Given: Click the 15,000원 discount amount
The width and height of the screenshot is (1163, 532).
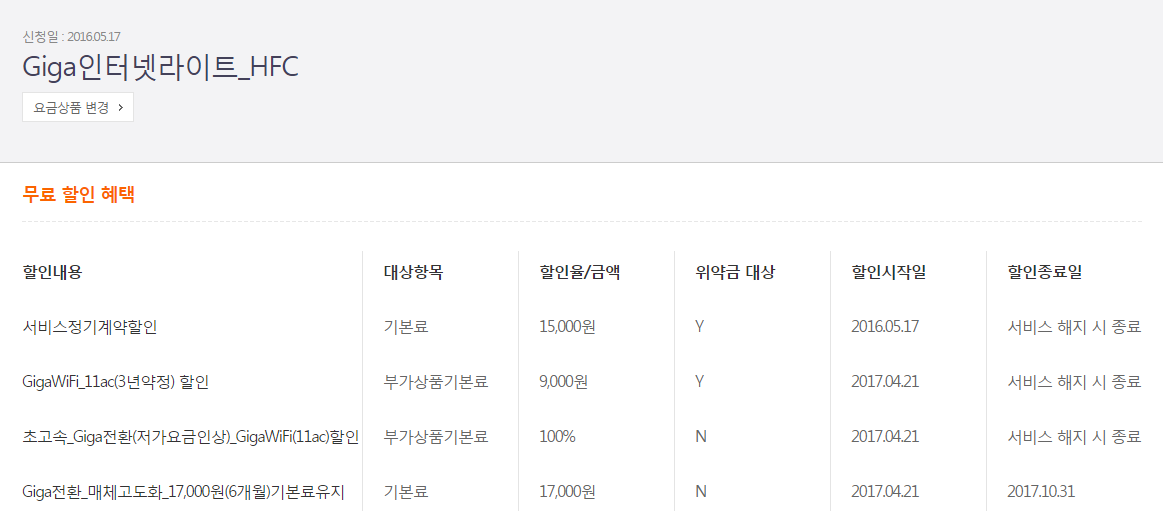Looking at the screenshot, I should [567, 327].
